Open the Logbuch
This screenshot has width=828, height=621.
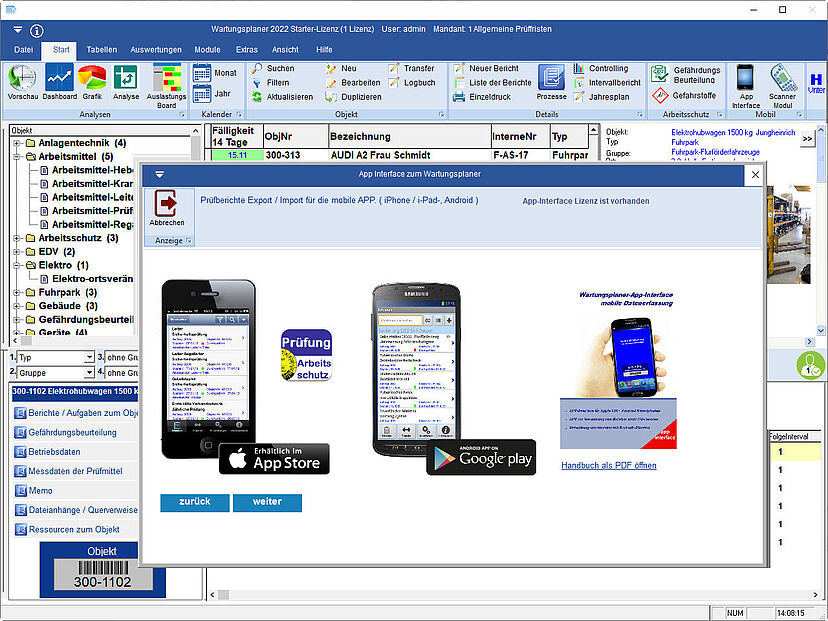click(412, 82)
